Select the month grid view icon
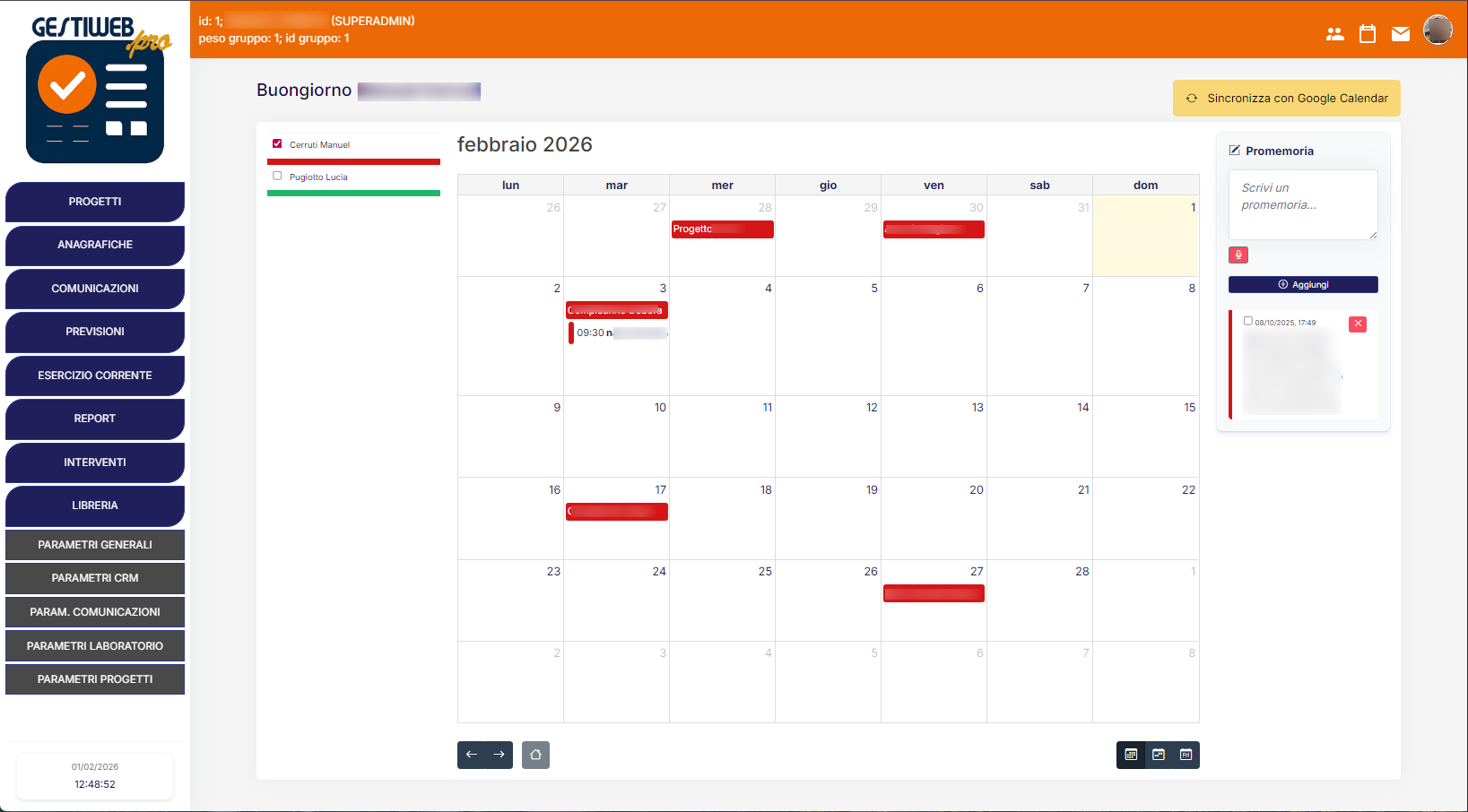 pyautogui.click(x=1131, y=755)
